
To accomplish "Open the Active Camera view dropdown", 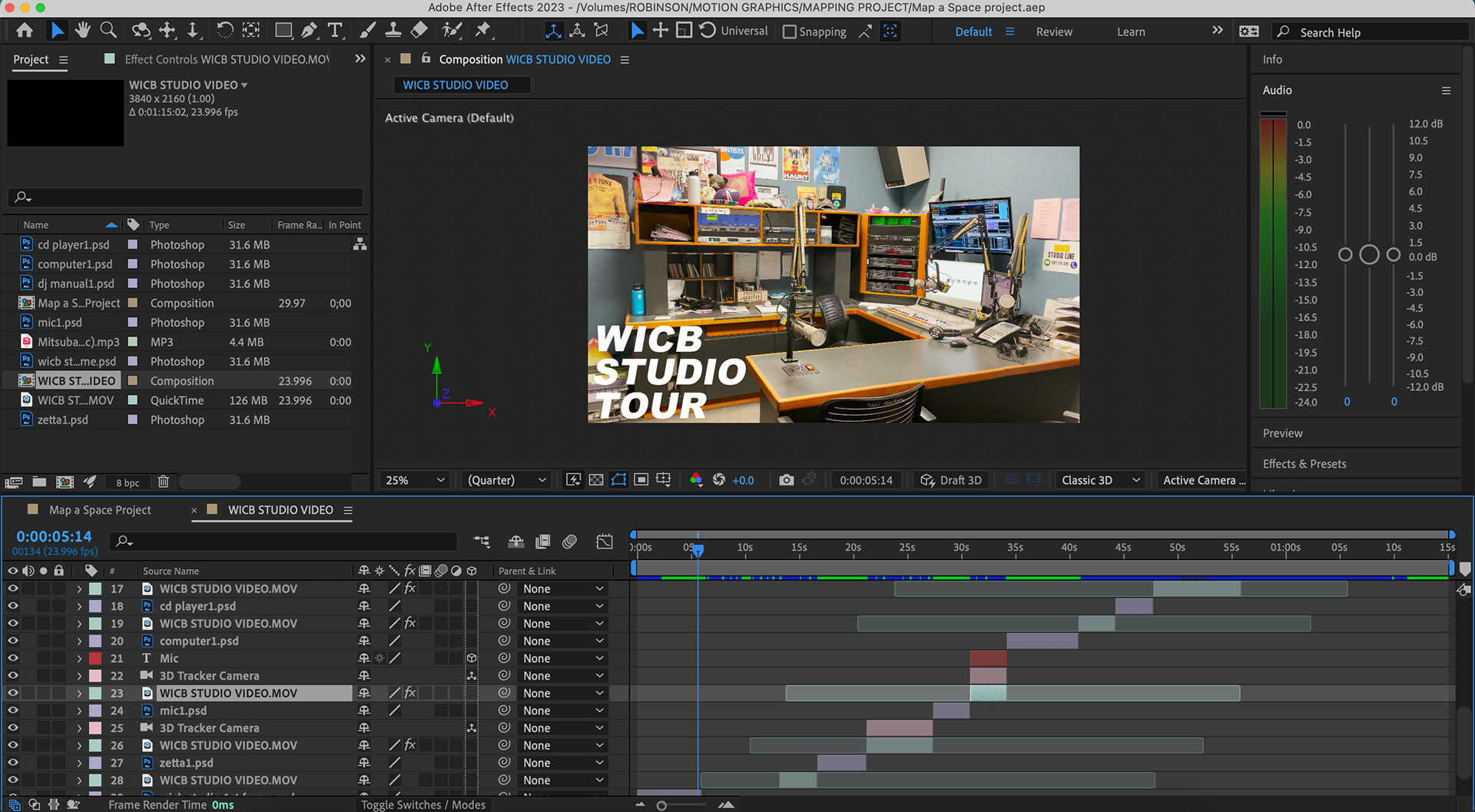I will [x=1203, y=480].
